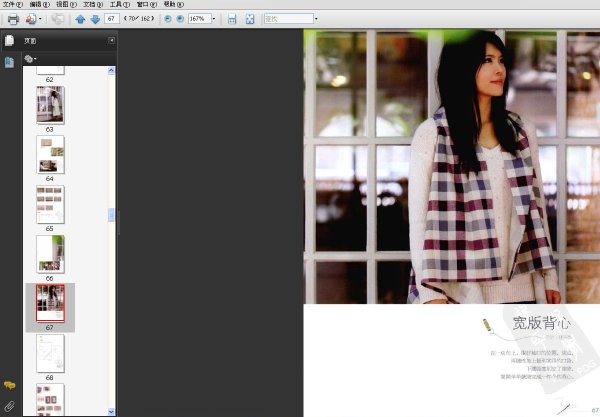Open the 文件 (File) menu
Screen dimensions: 600x417
pos(13,4)
